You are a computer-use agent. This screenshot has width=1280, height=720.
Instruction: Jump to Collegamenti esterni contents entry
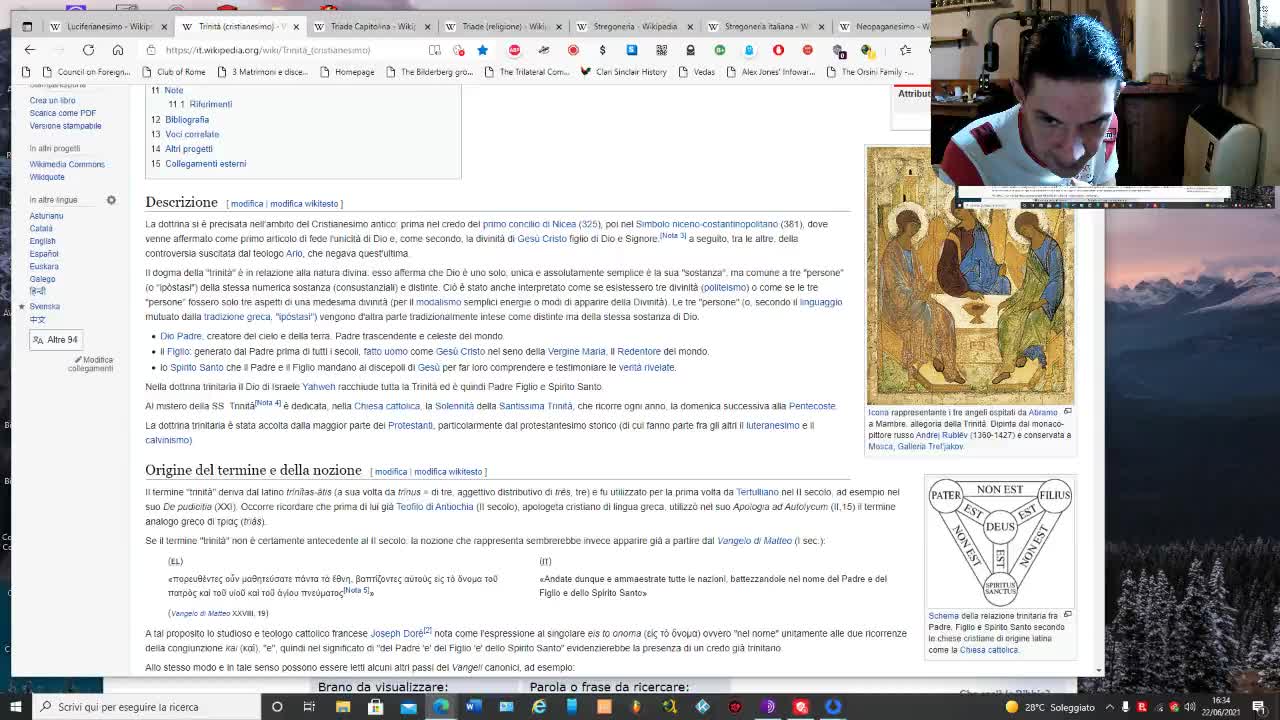click(x=205, y=164)
